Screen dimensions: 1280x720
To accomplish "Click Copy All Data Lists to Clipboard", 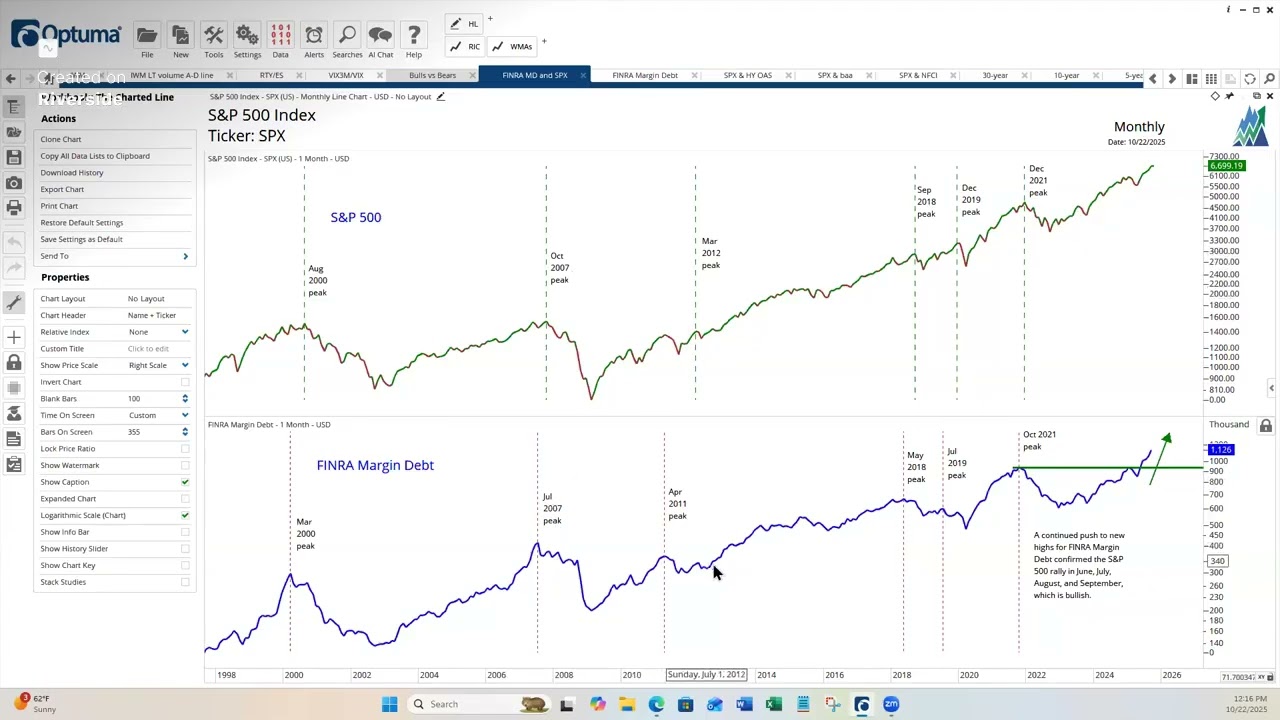I will 95,156.
